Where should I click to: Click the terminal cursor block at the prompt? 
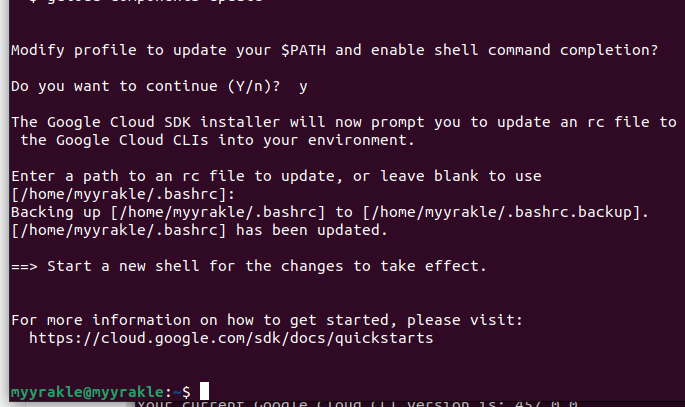point(204,391)
